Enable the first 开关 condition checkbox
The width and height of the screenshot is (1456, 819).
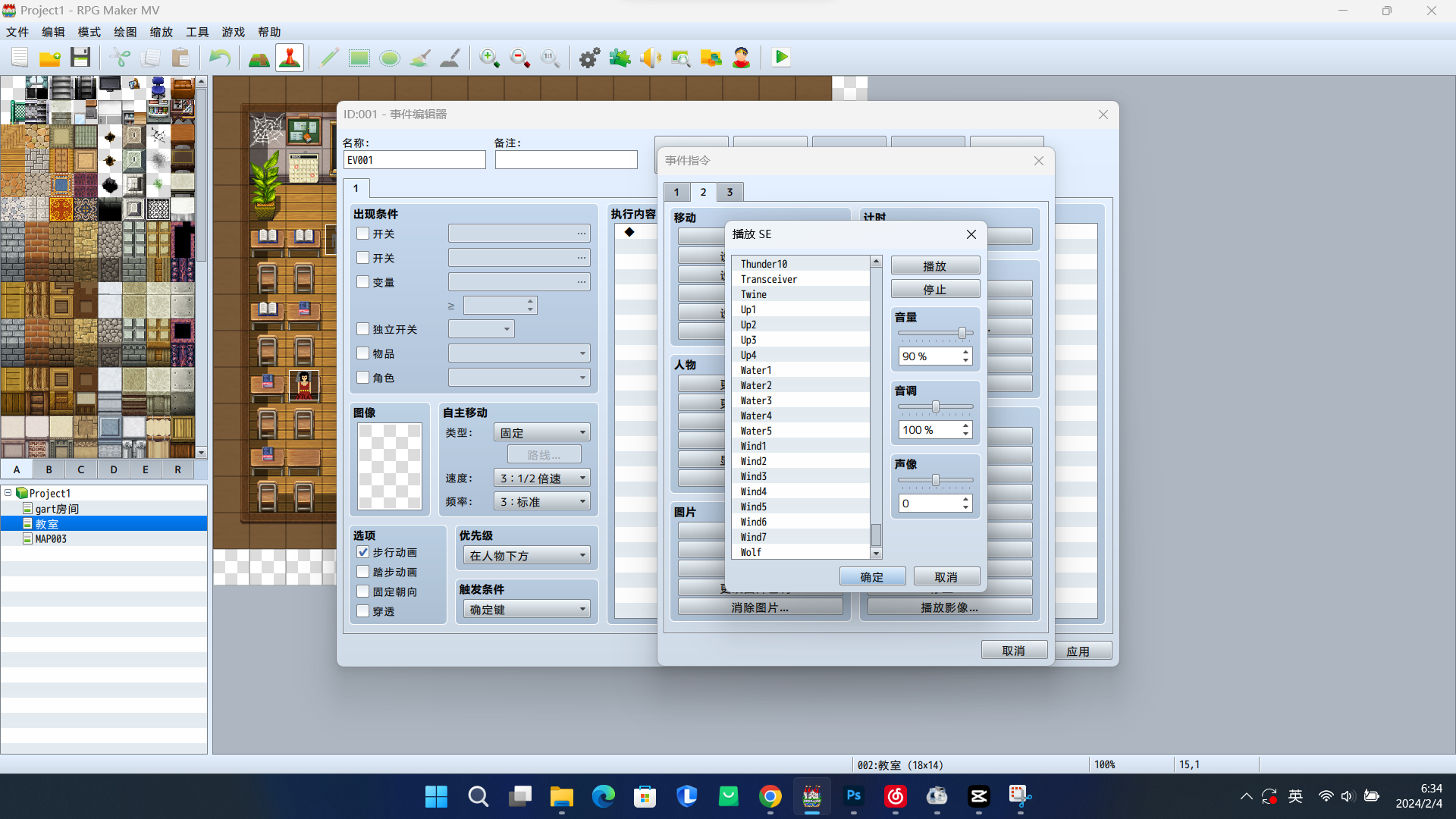click(x=363, y=234)
